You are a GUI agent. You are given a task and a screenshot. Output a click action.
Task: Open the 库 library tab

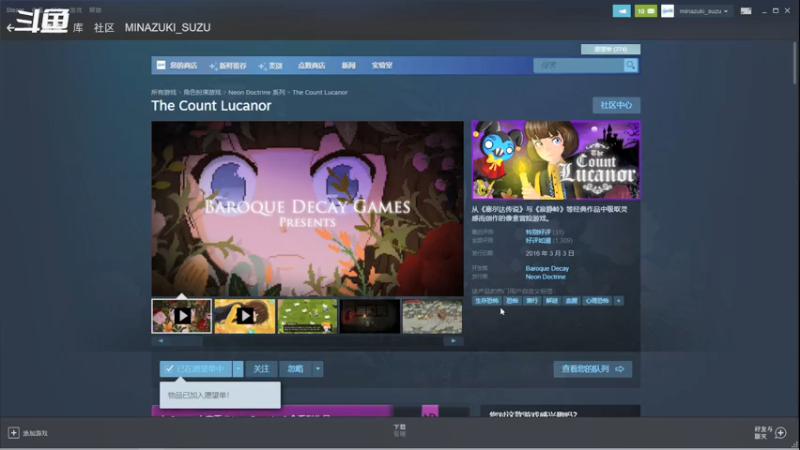[78, 28]
